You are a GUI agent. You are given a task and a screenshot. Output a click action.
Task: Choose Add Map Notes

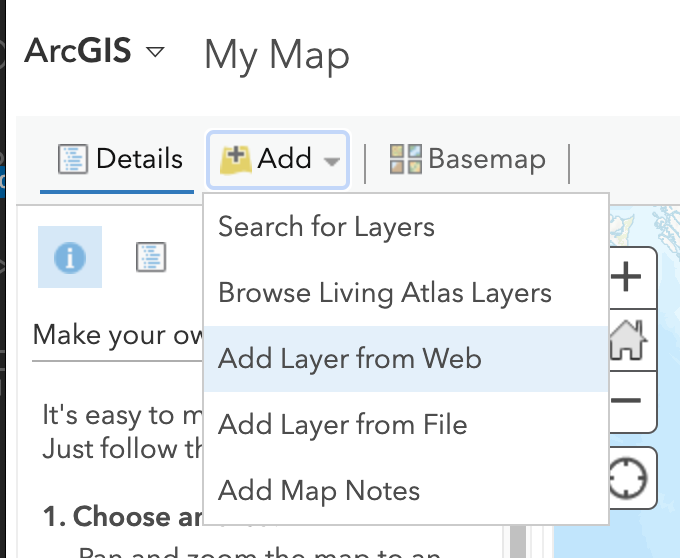406,490
